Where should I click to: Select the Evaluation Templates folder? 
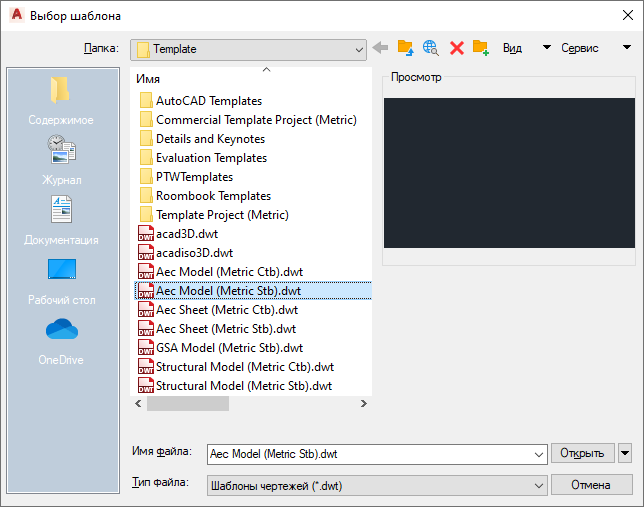coord(203,158)
